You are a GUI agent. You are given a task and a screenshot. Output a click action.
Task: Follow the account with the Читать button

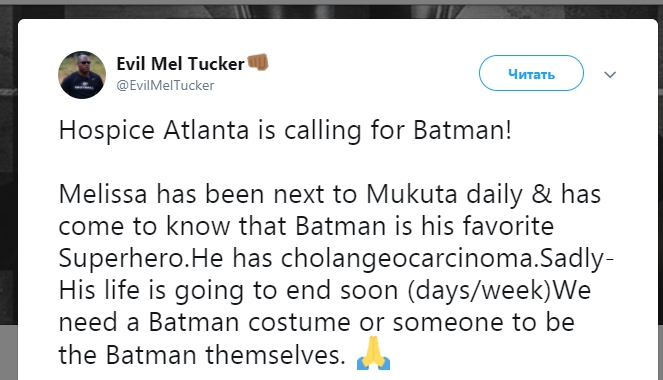pyautogui.click(x=531, y=73)
